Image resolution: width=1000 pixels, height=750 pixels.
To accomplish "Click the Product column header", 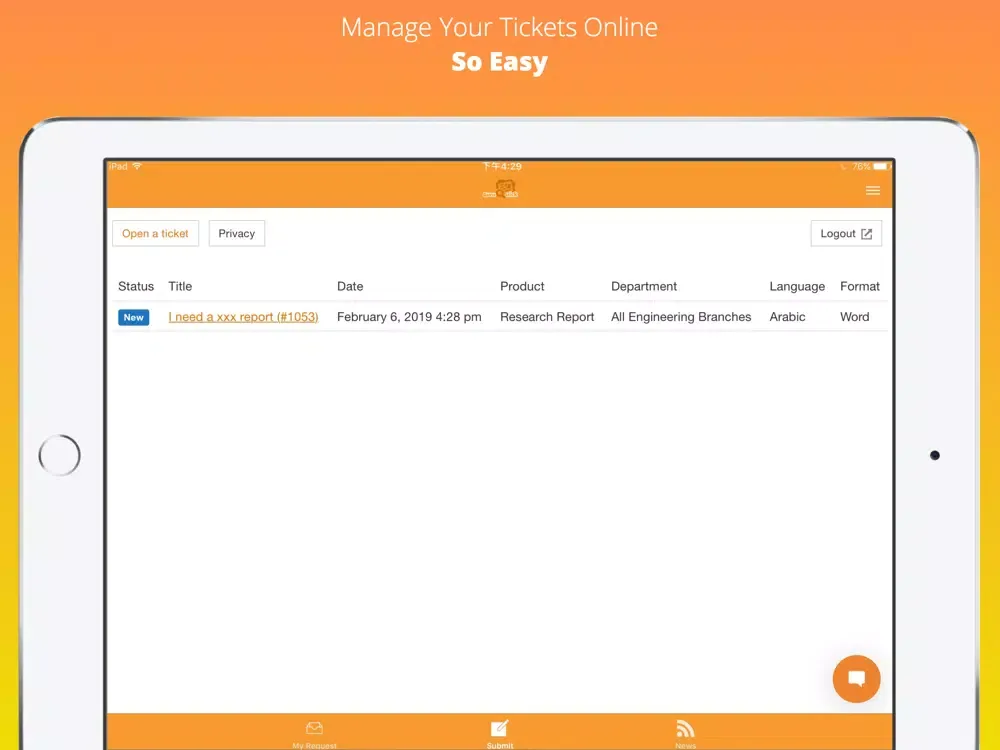I will [522, 286].
